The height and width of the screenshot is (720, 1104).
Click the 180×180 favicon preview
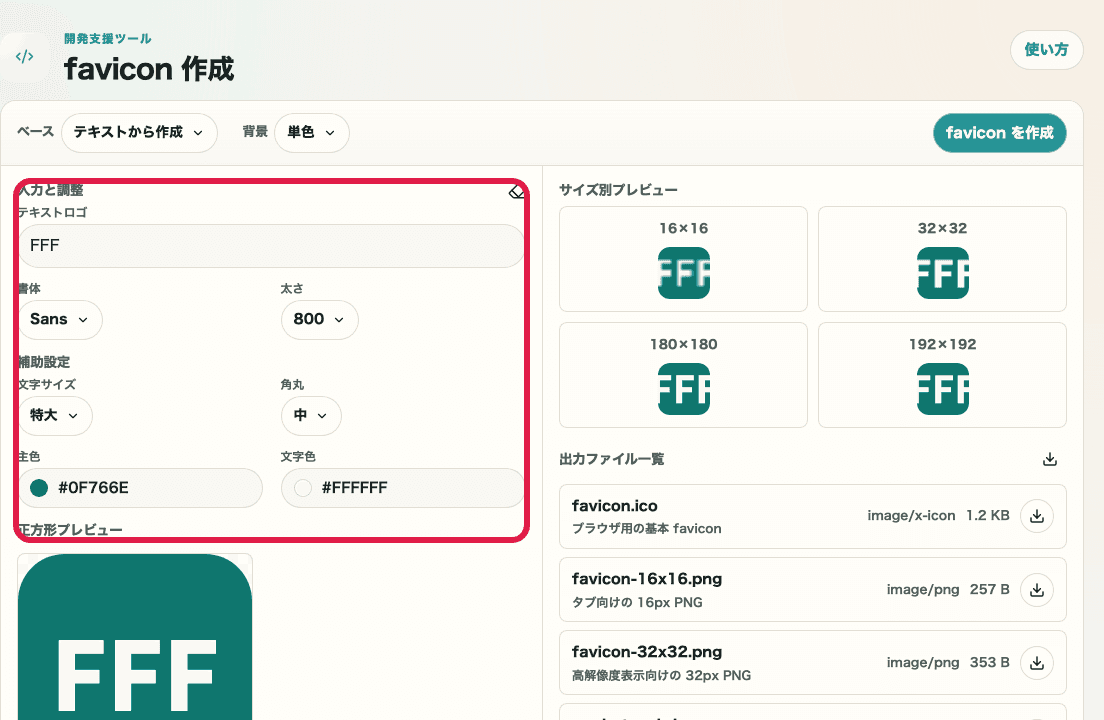tap(683, 388)
